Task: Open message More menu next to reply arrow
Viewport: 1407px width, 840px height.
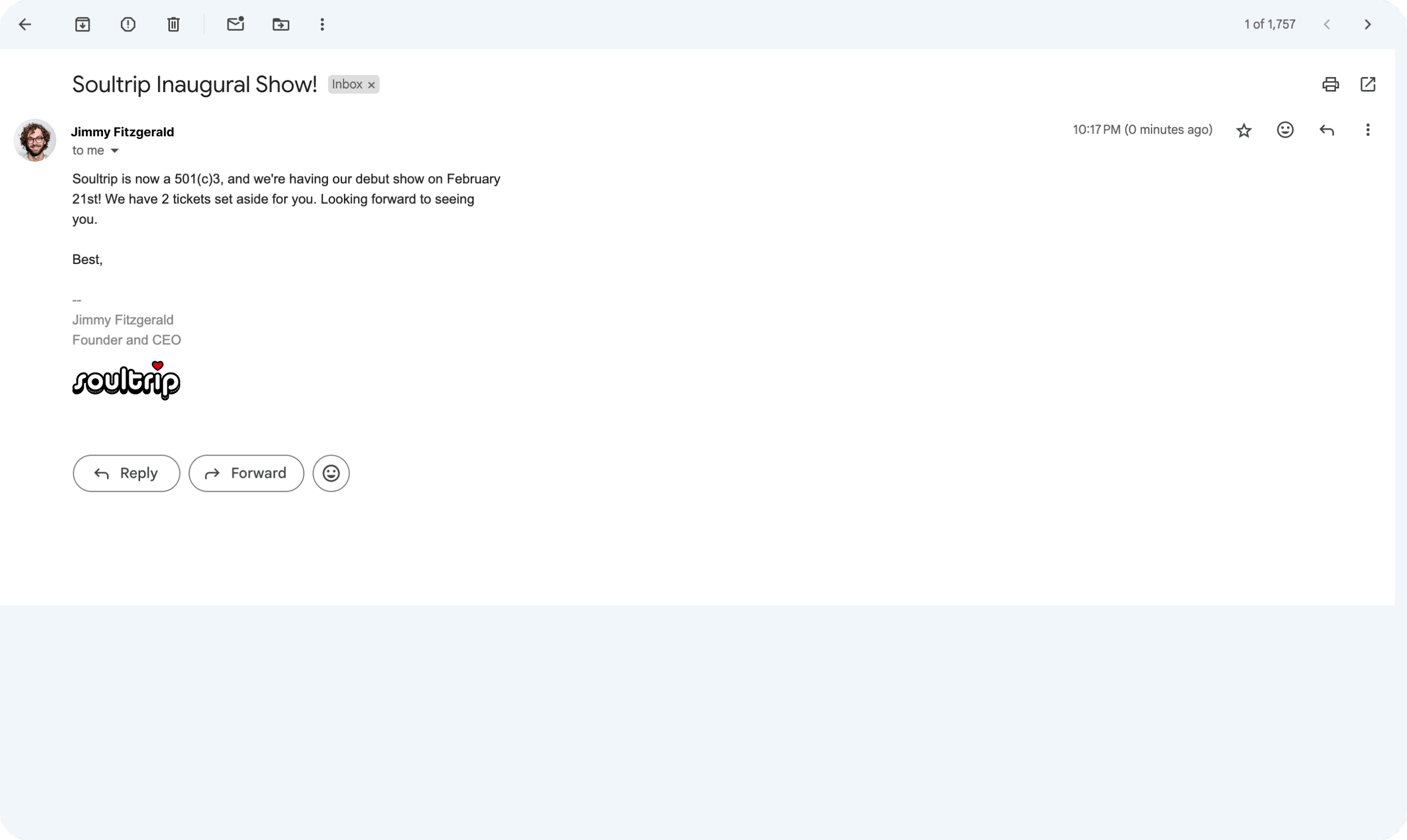Action: tap(1368, 130)
